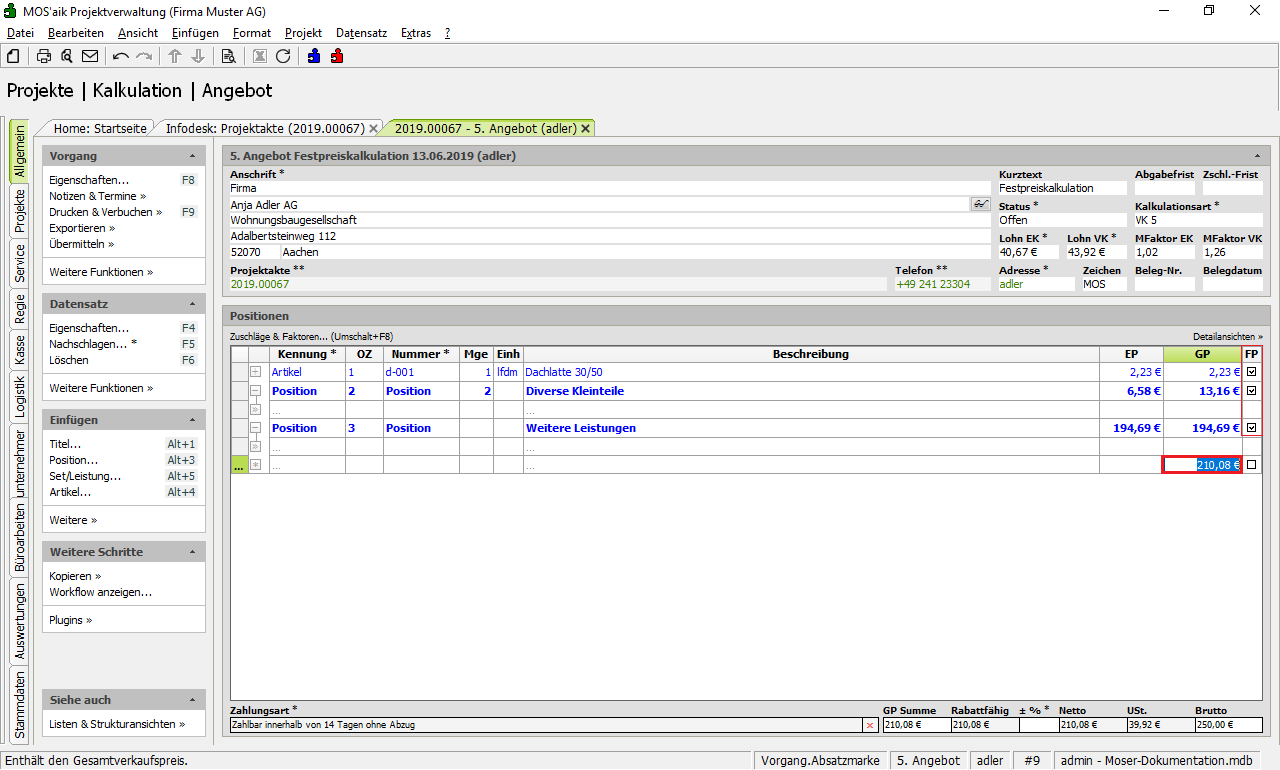Expand the Artikel d-001 row

tap(255, 372)
